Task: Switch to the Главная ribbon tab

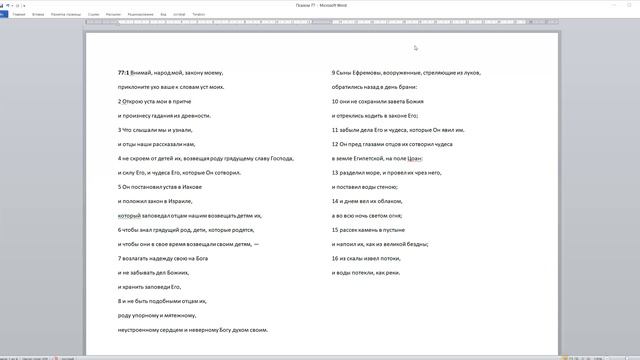Action: 19,14
